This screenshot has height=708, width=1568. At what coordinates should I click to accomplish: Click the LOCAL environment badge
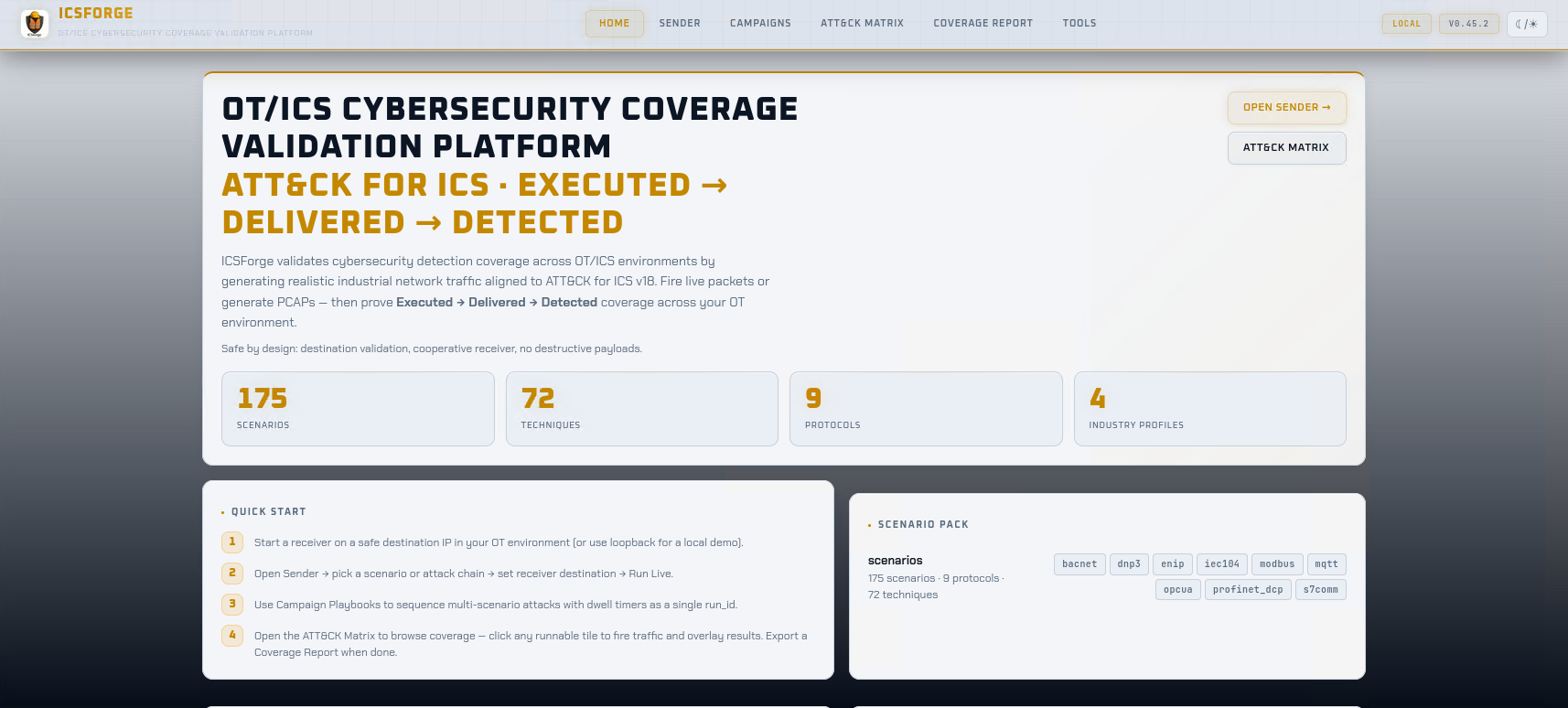click(x=1406, y=24)
